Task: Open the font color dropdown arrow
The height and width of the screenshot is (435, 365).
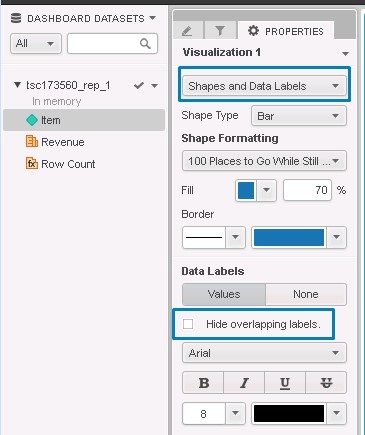Action: [336, 414]
